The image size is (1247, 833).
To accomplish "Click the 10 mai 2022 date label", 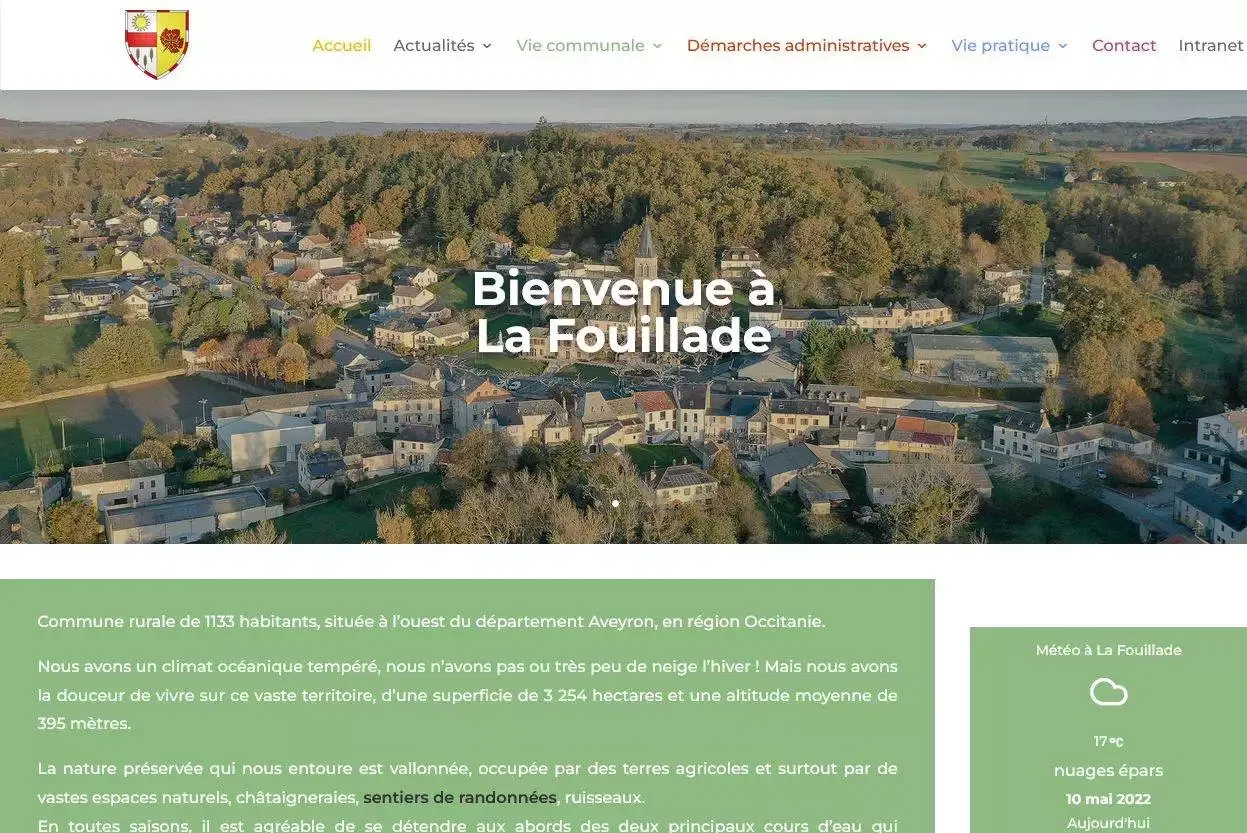I will (1107, 798).
